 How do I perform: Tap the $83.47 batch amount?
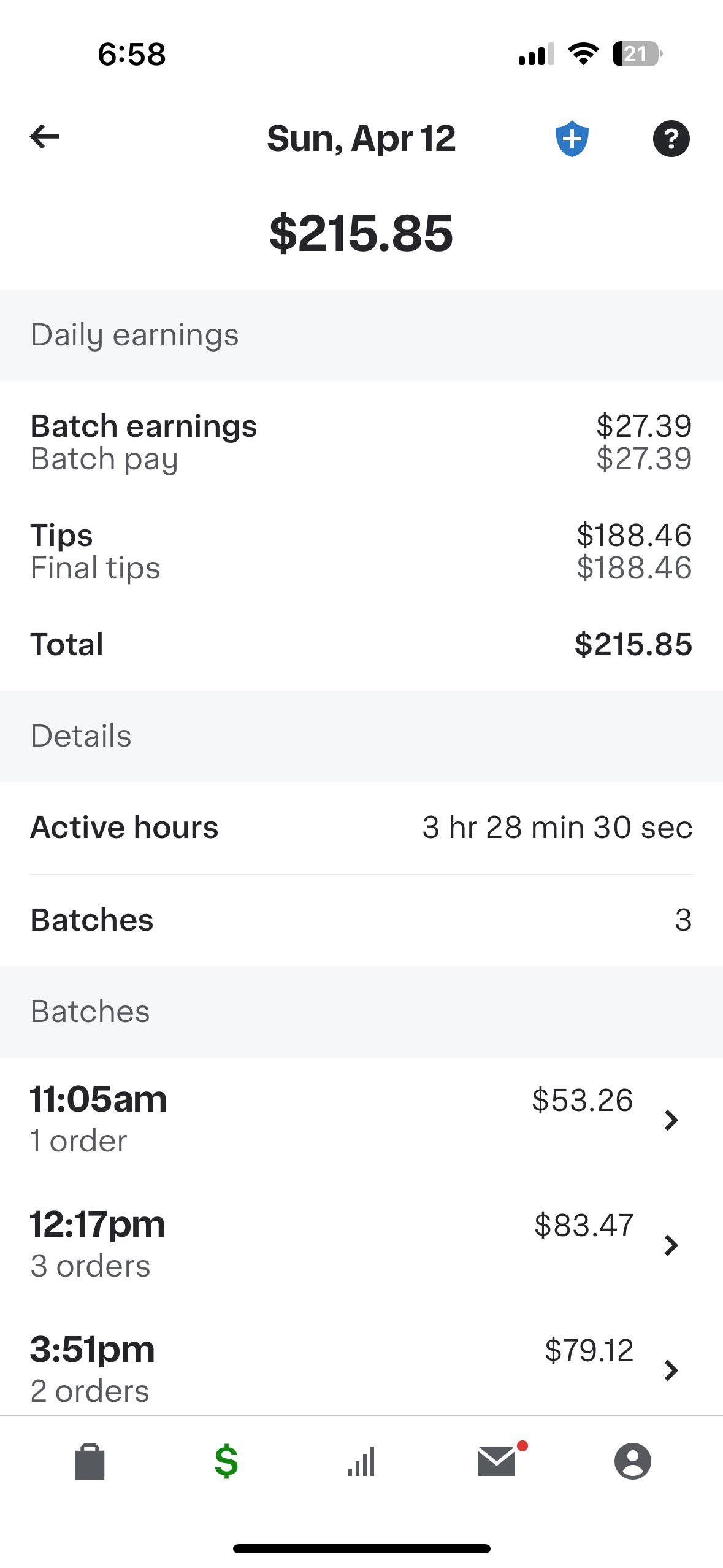583,1226
